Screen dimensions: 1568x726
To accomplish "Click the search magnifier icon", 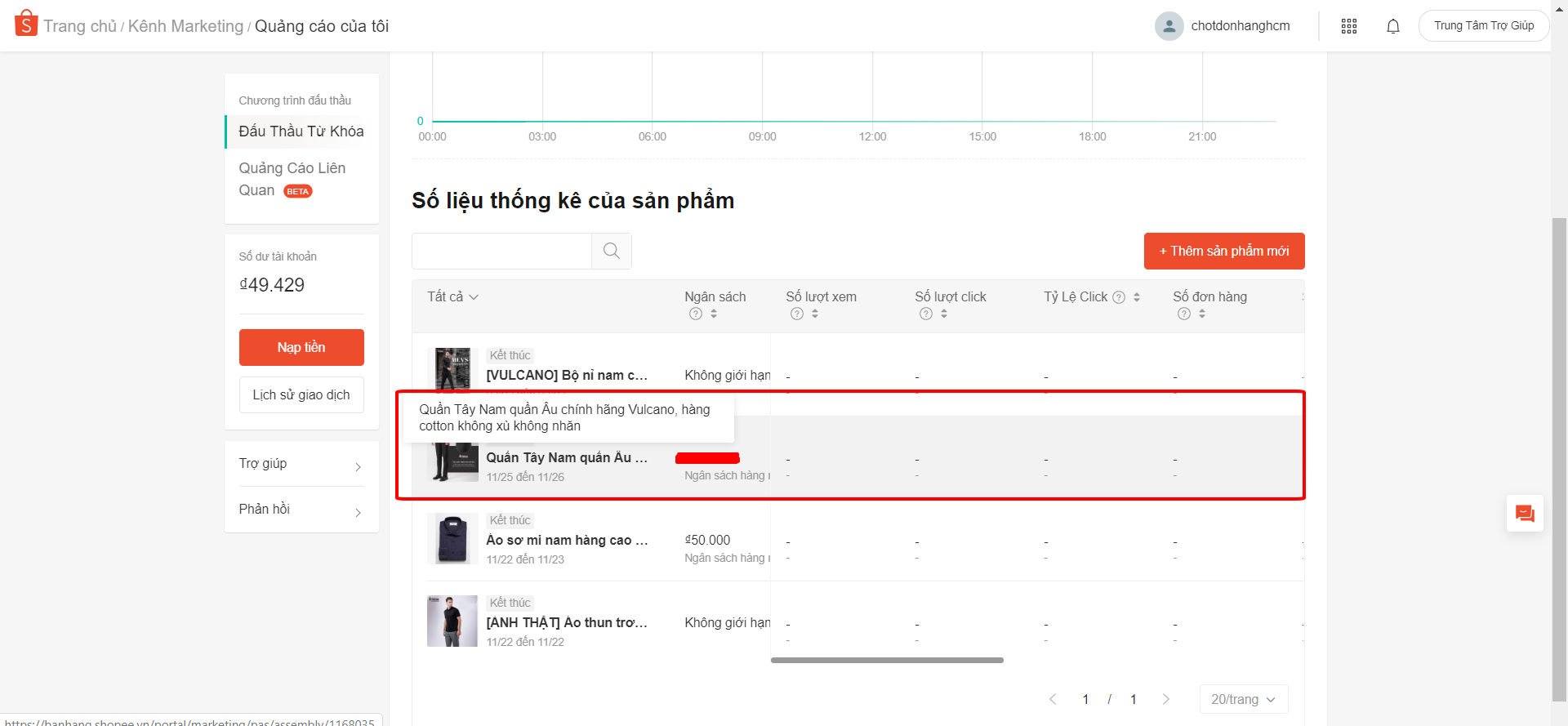I will pyautogui.click(x=611, y=251).
